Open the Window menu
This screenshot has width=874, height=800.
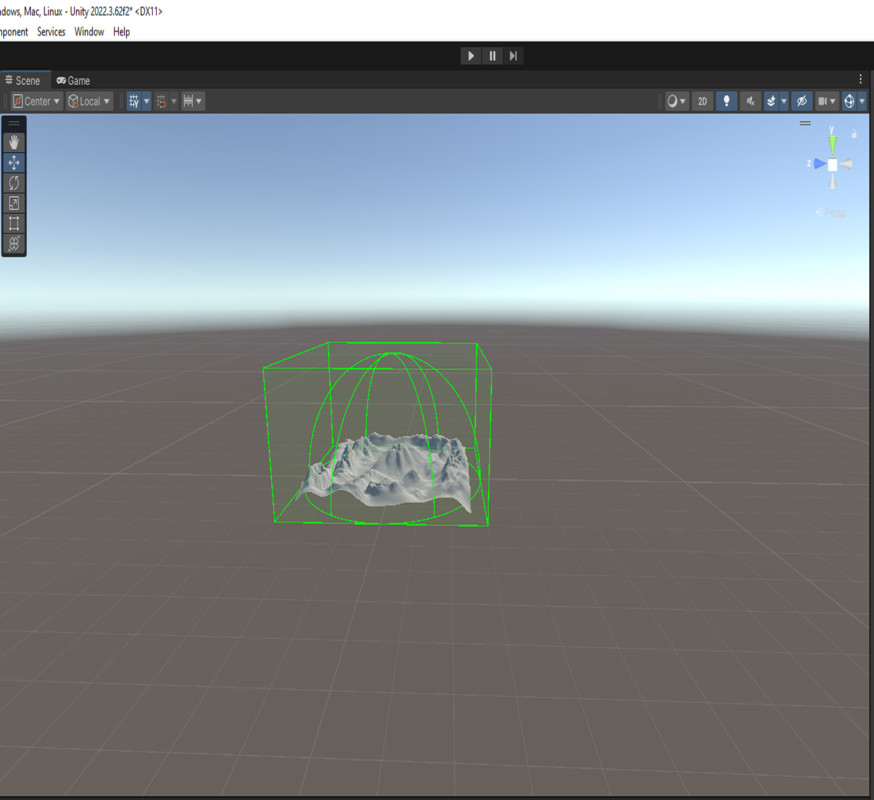point(89,32)
